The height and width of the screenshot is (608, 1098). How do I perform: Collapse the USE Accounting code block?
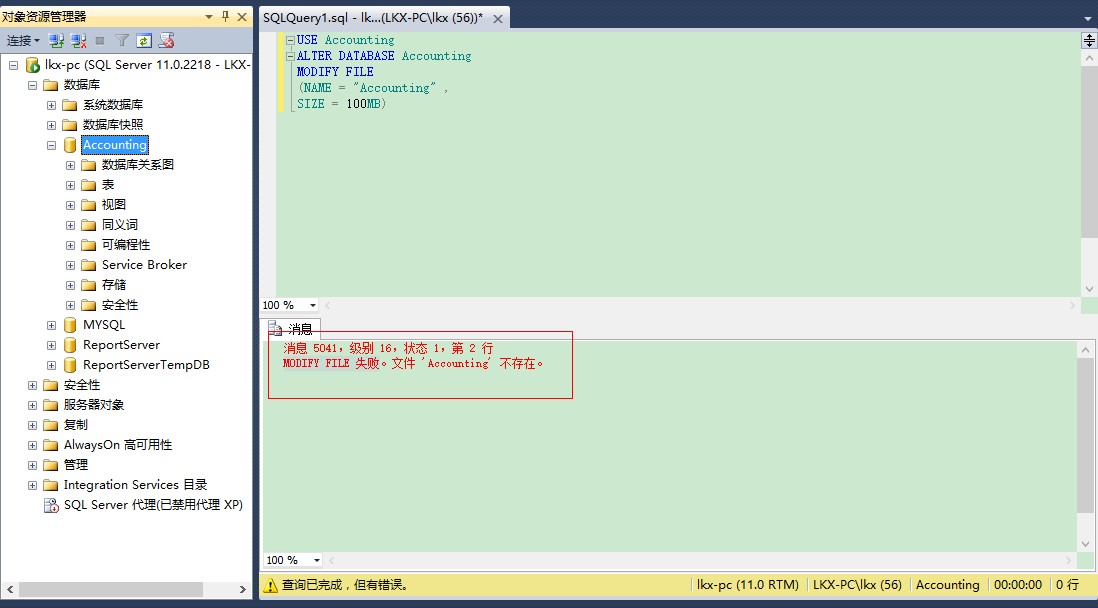(289, 40)
